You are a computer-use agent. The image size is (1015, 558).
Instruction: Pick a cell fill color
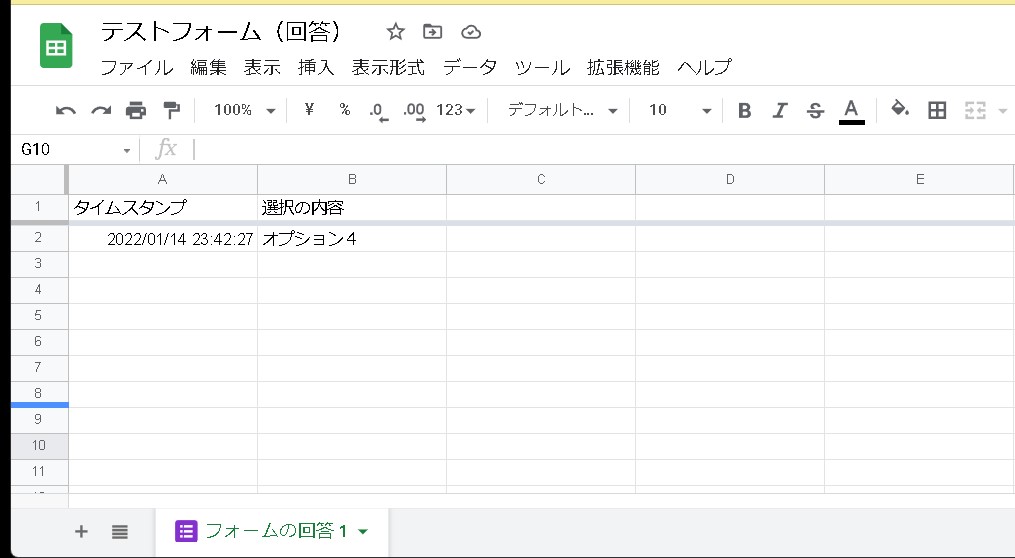899,109
